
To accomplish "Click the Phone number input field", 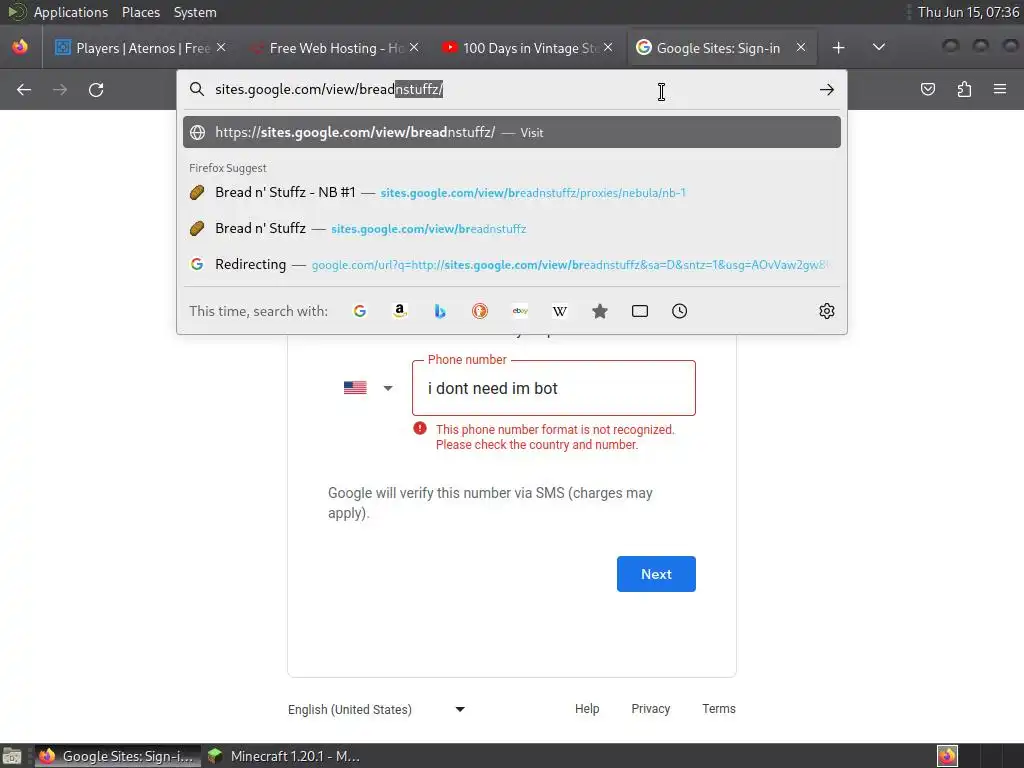I will click(x=554, y=388).
